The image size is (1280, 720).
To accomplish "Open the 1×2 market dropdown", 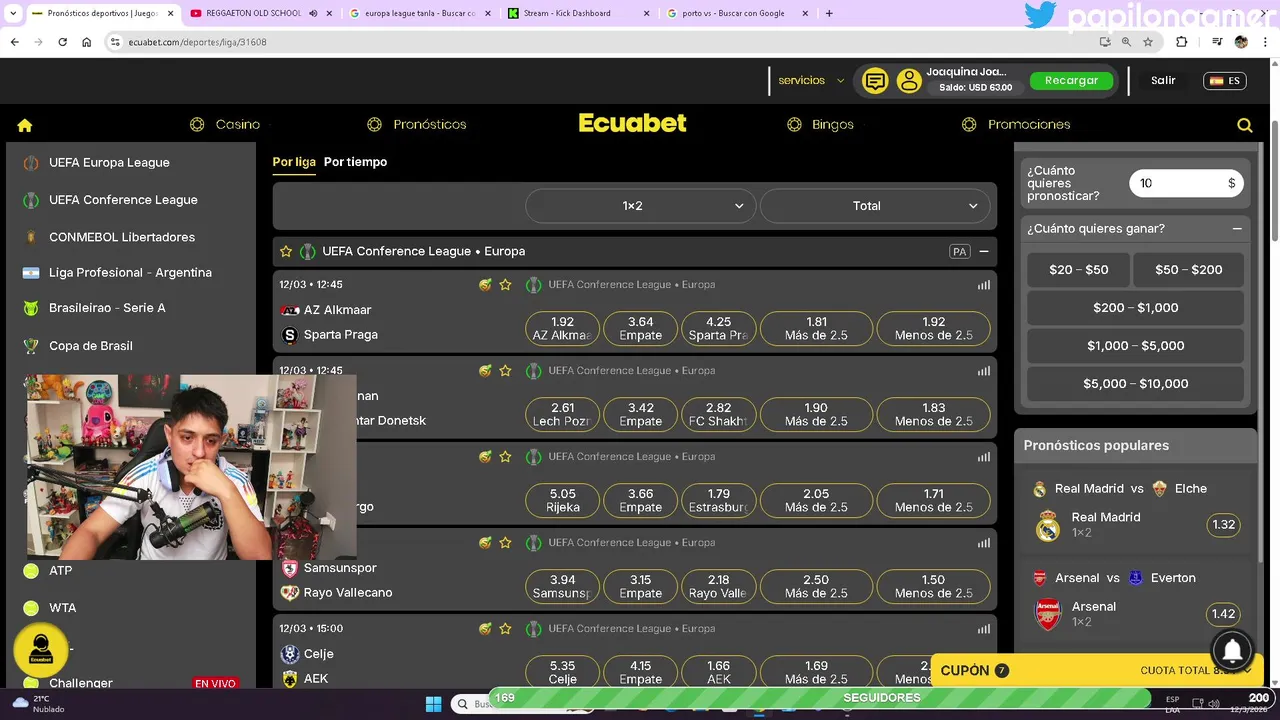I will (x=640, y=206).
